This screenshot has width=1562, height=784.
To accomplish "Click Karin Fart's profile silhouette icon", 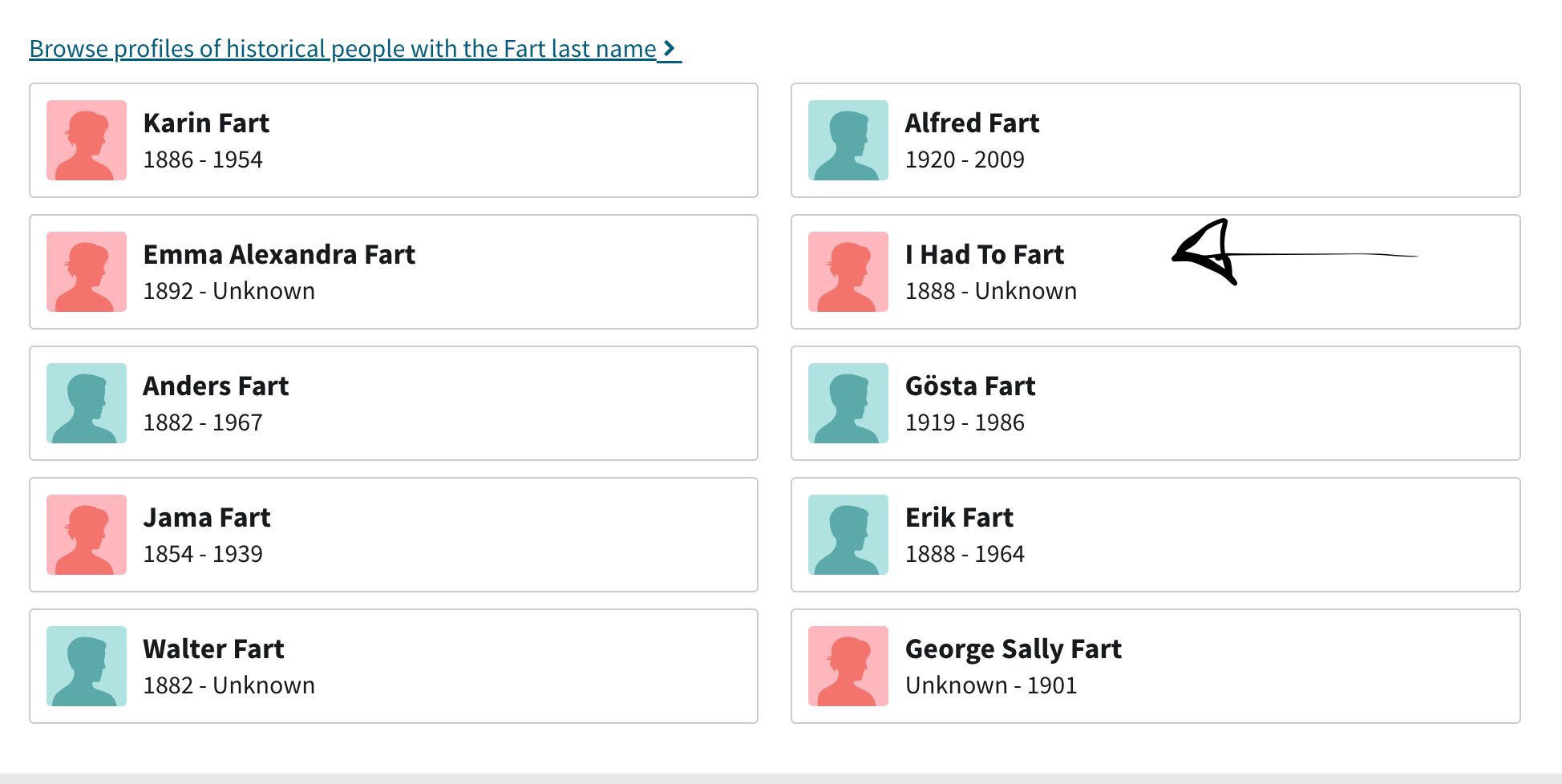I will coord(87,140).
